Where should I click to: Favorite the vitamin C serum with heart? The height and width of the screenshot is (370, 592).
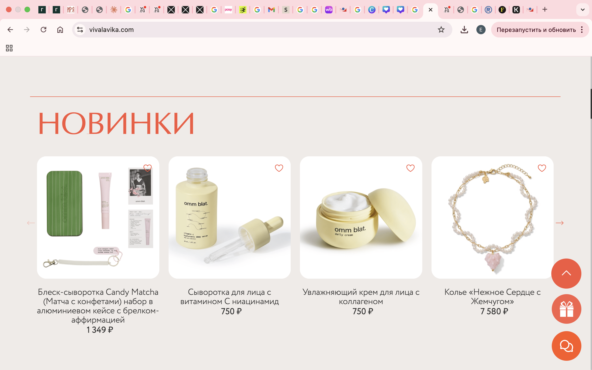tap(279, 168)
